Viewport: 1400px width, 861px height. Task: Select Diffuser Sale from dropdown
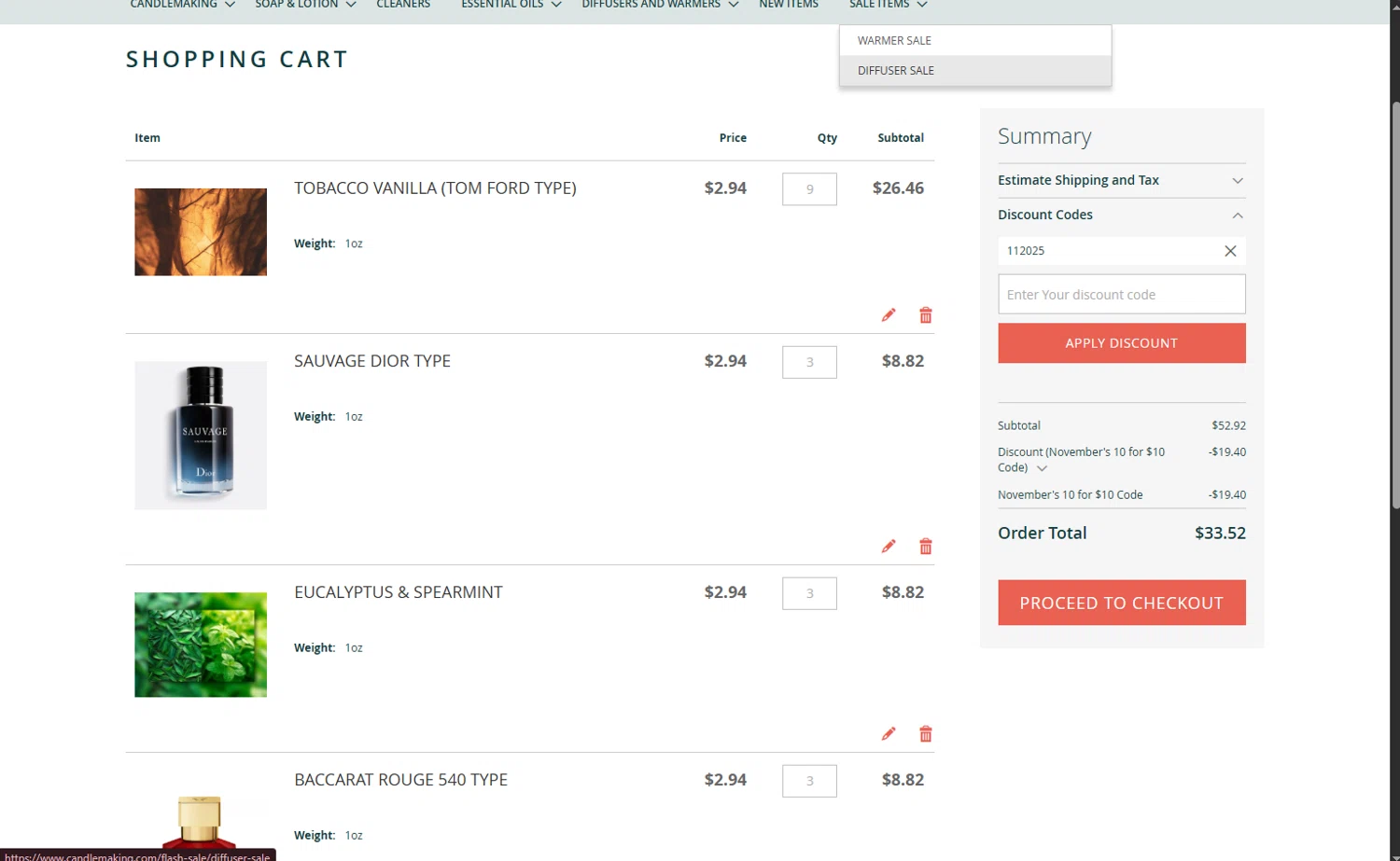[975, 71]
